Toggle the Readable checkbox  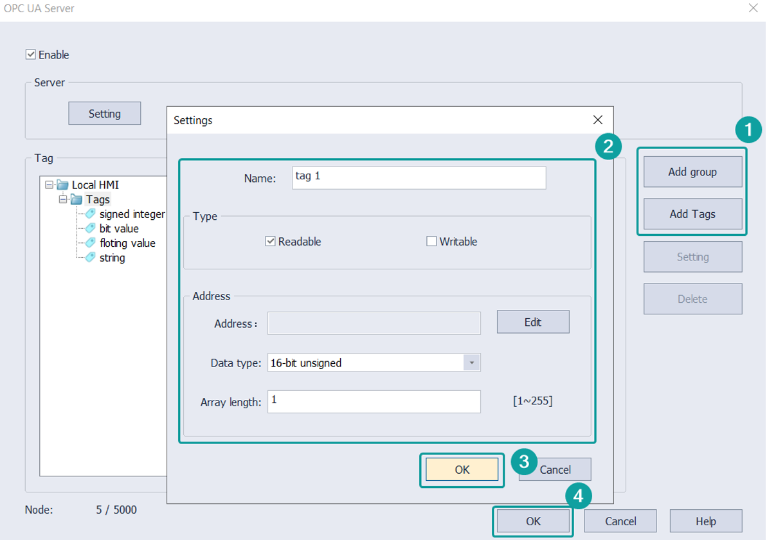[270, 242]
